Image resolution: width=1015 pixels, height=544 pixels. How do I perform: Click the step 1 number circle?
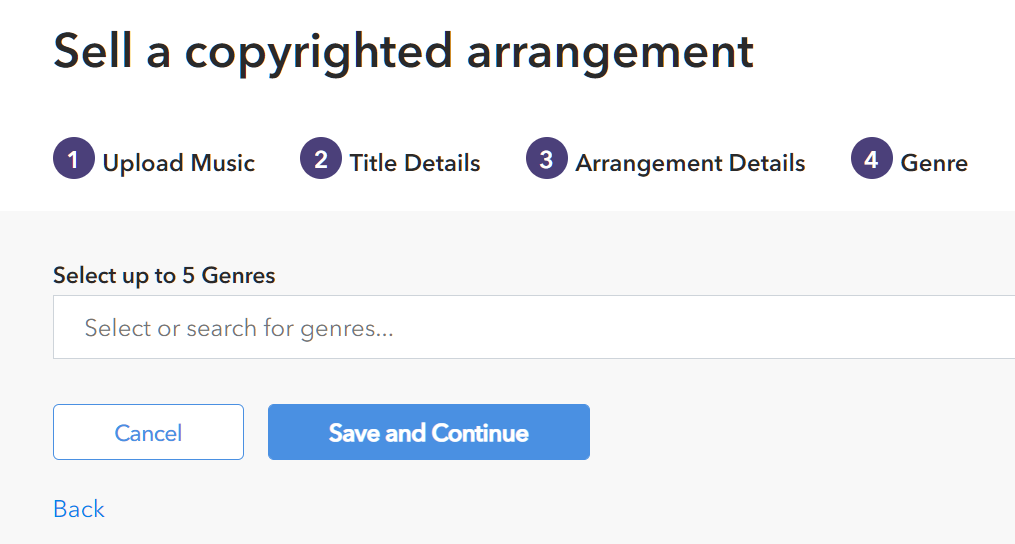[73, 160]
